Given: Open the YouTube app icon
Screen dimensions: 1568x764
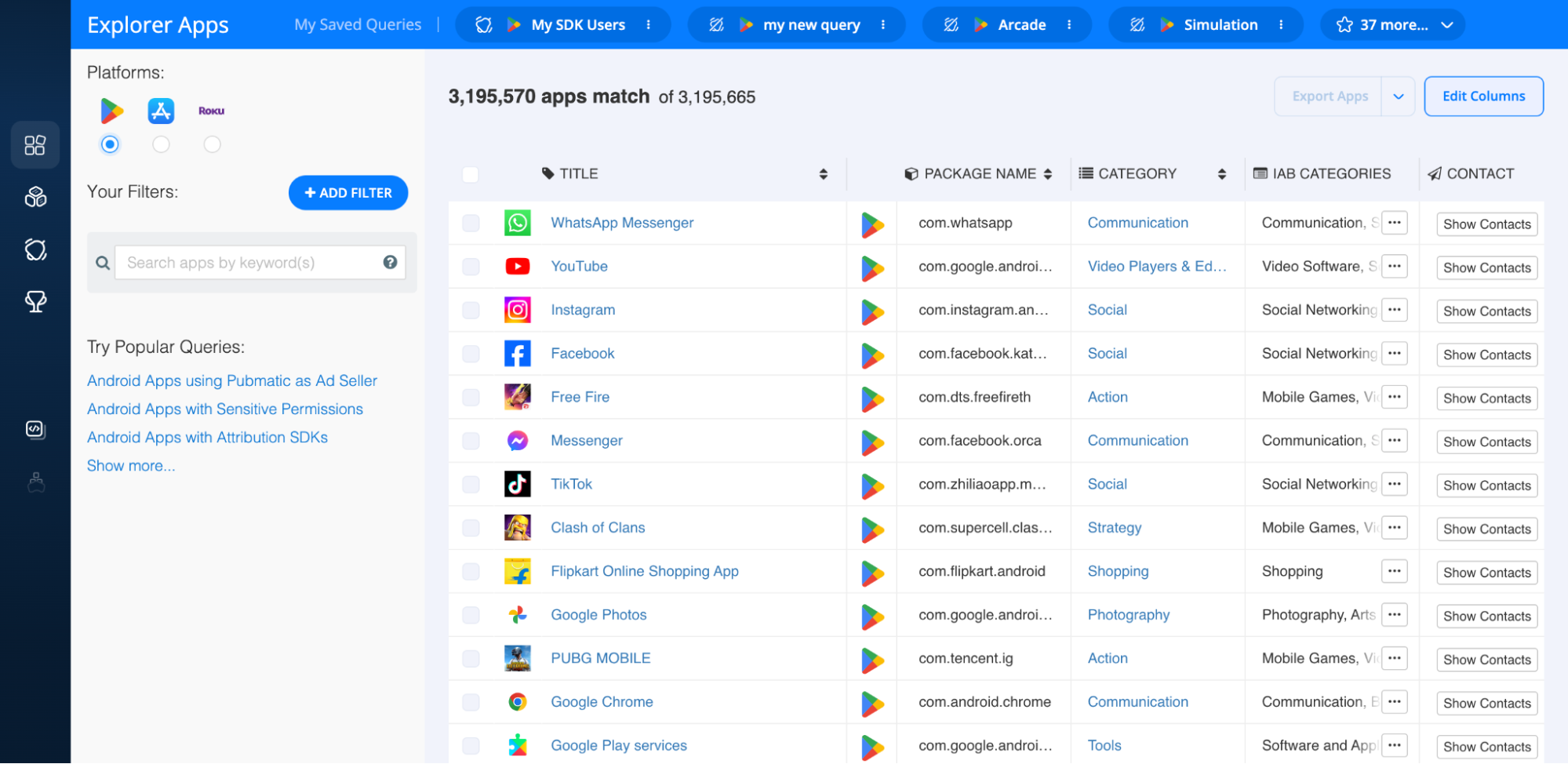Looking at the screenshot, I should (518, 267).
